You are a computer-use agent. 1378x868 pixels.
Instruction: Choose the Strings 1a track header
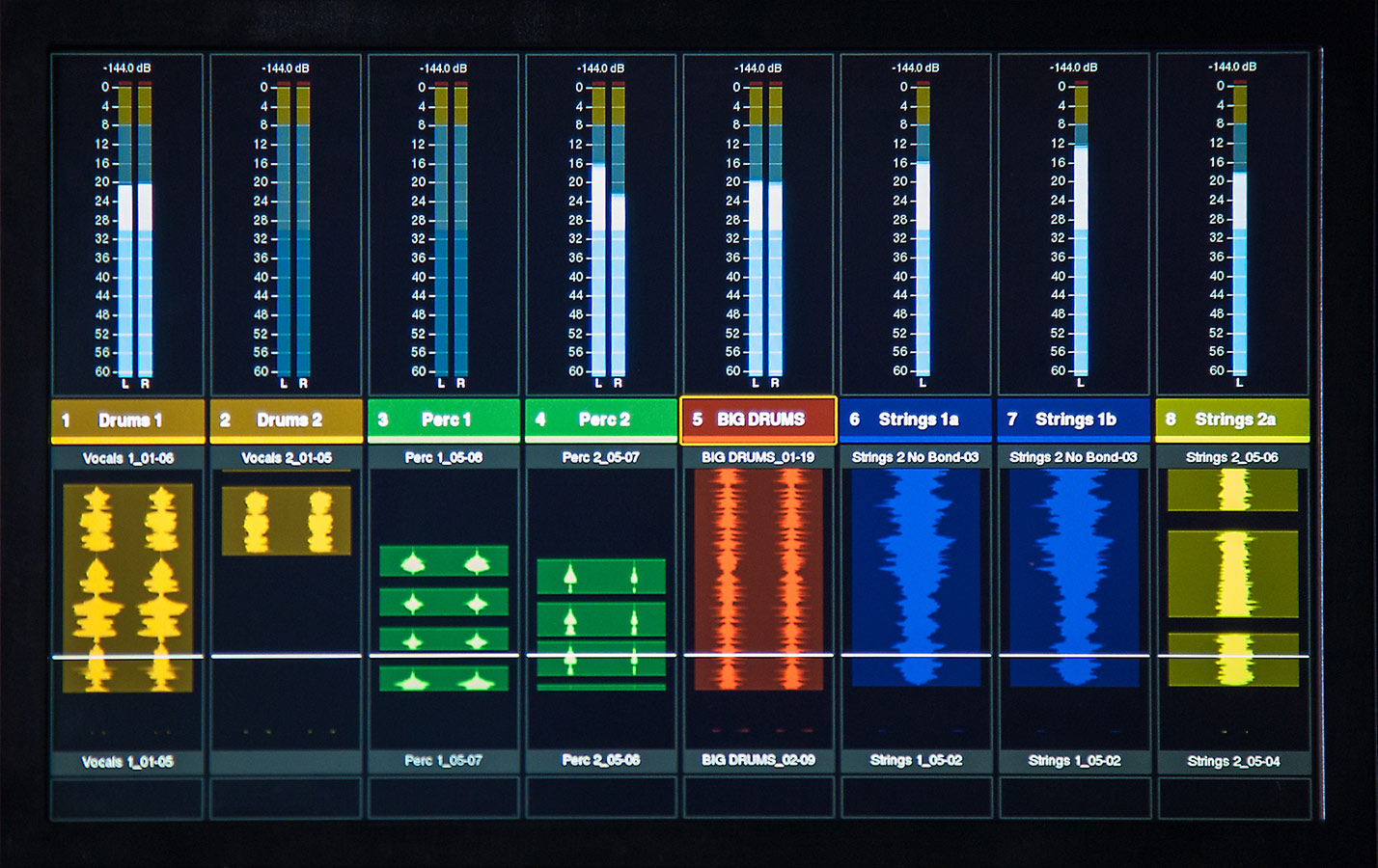point(916,420)
